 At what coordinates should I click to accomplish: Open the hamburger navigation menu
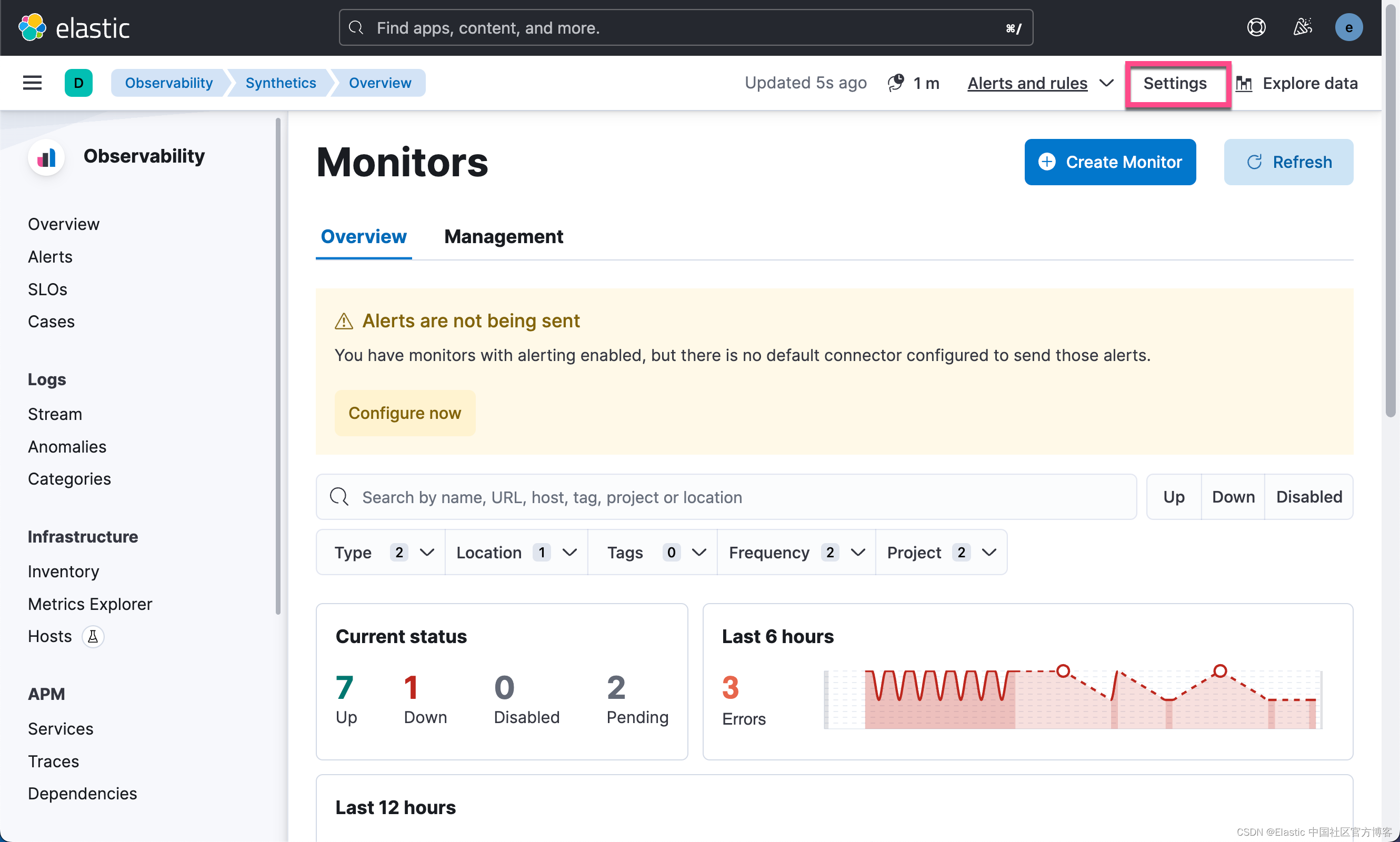[32, 83]
